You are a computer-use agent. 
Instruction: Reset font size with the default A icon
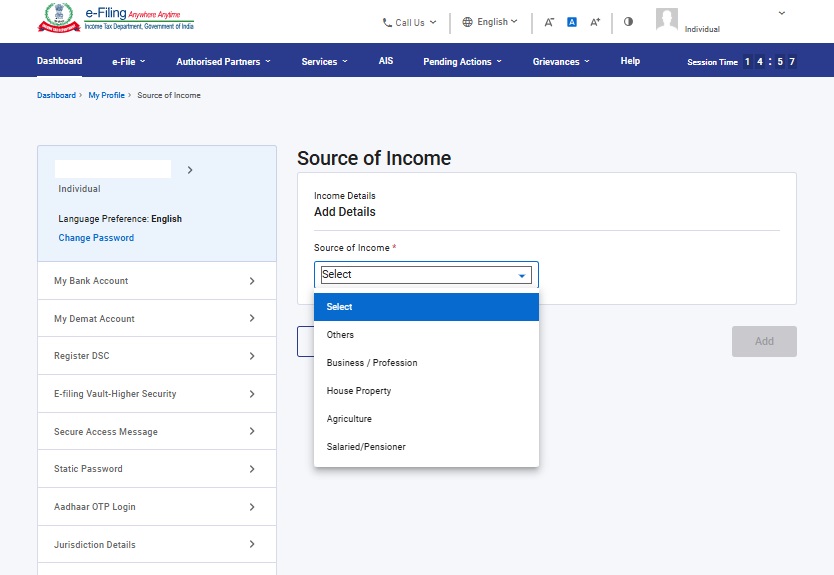572,22
